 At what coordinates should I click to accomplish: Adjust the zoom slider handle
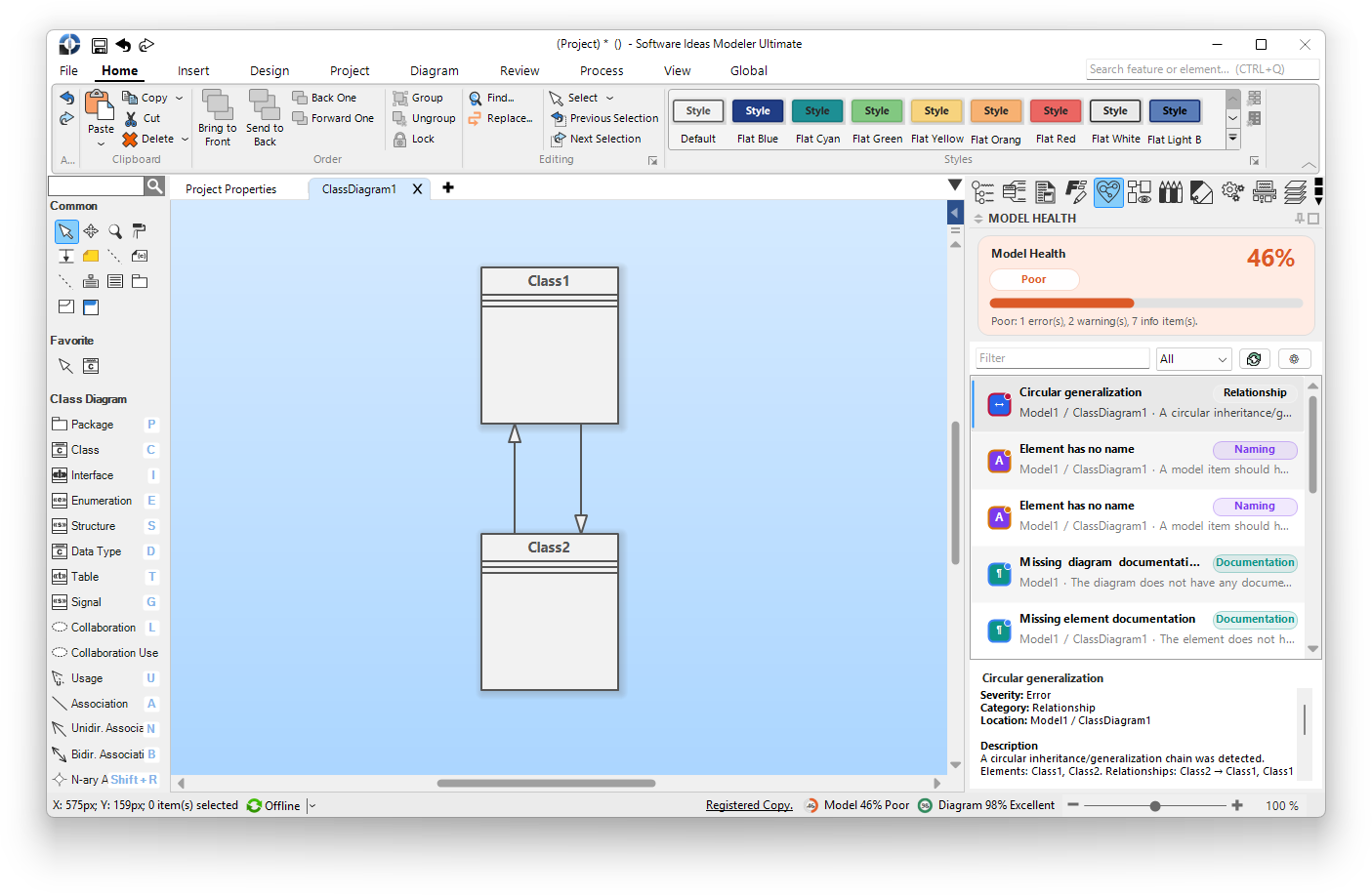[x=1155, y=806]
